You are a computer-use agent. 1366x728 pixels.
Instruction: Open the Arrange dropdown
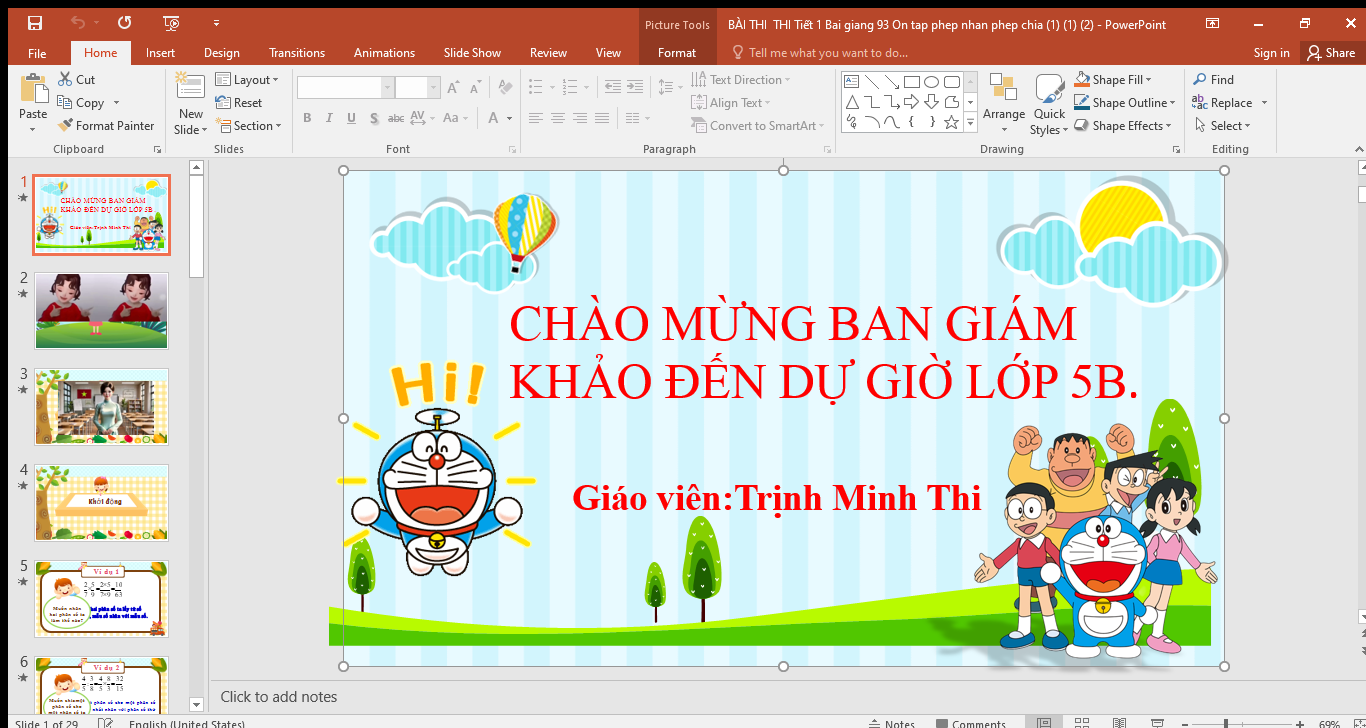(x=1003, y=103)
